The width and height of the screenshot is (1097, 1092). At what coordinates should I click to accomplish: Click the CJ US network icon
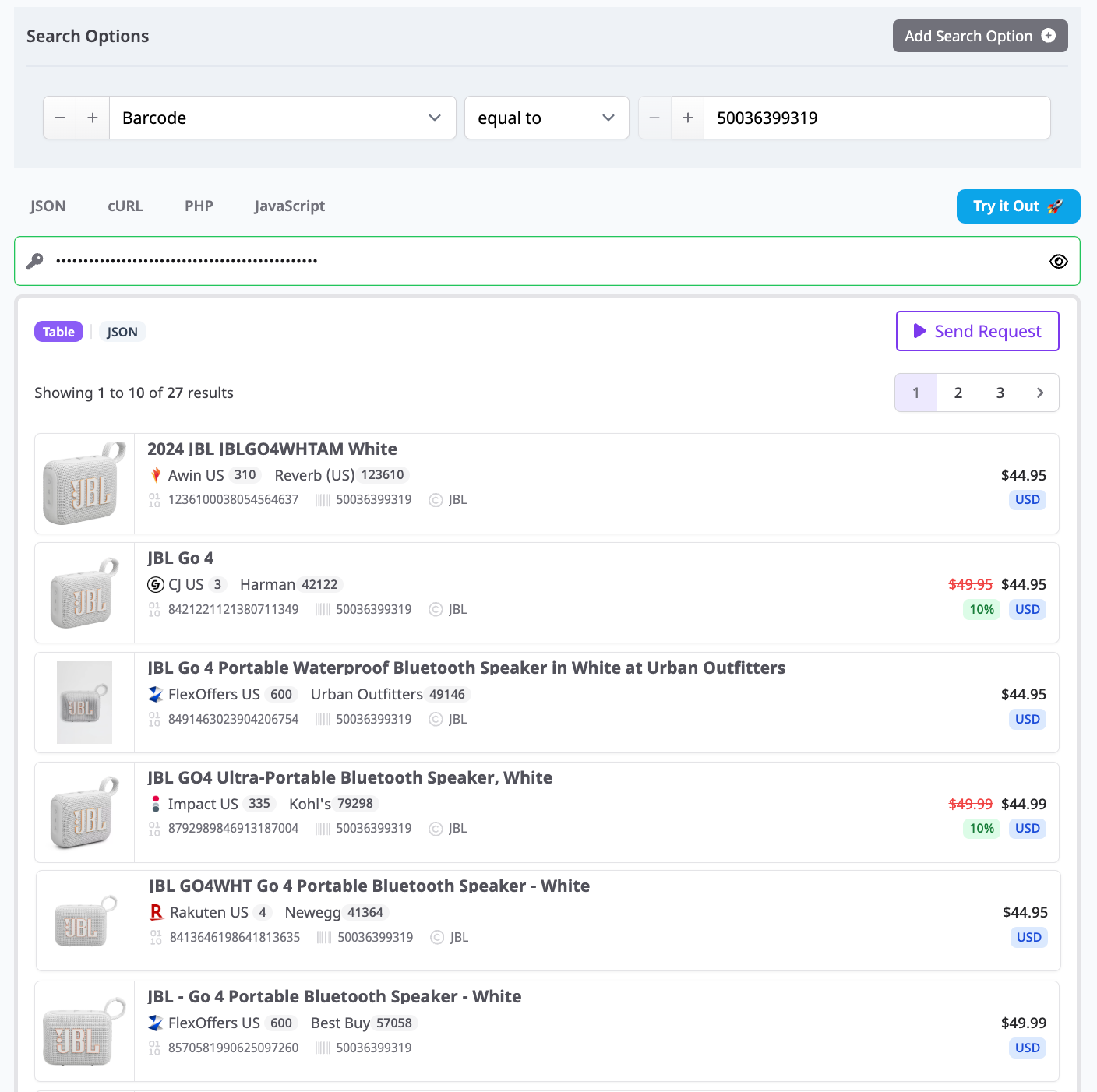coord(156,584)
